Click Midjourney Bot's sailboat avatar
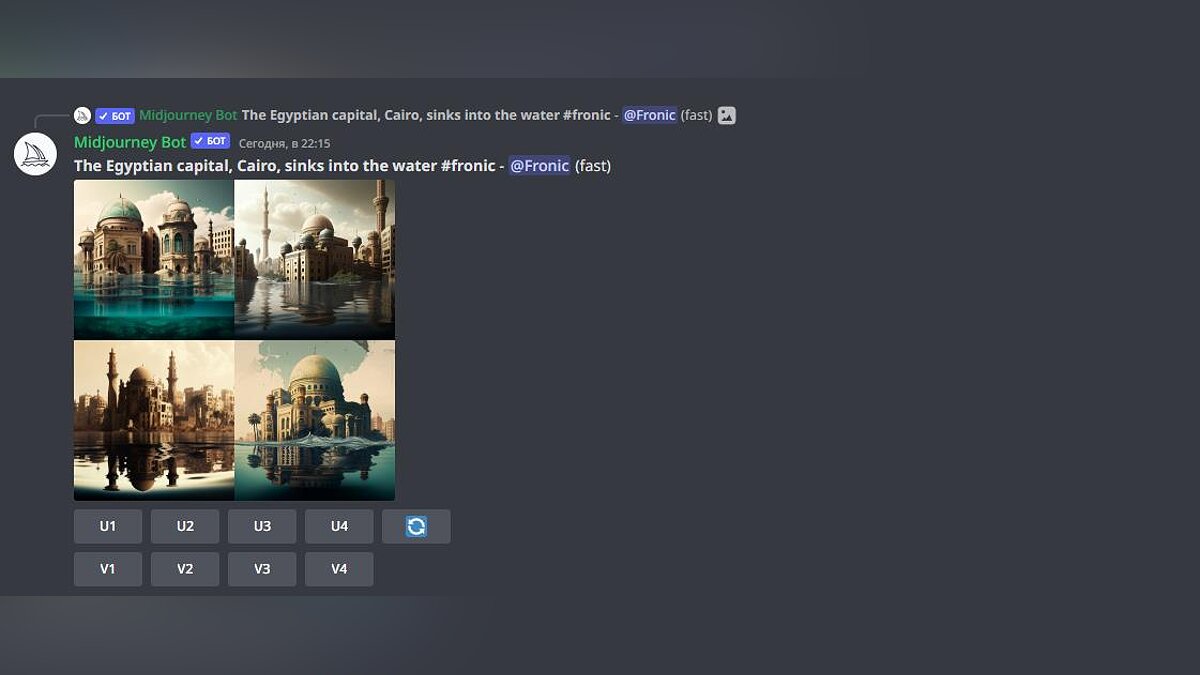The height and width of the screenshot is (675, 1200). pos(35,152)
